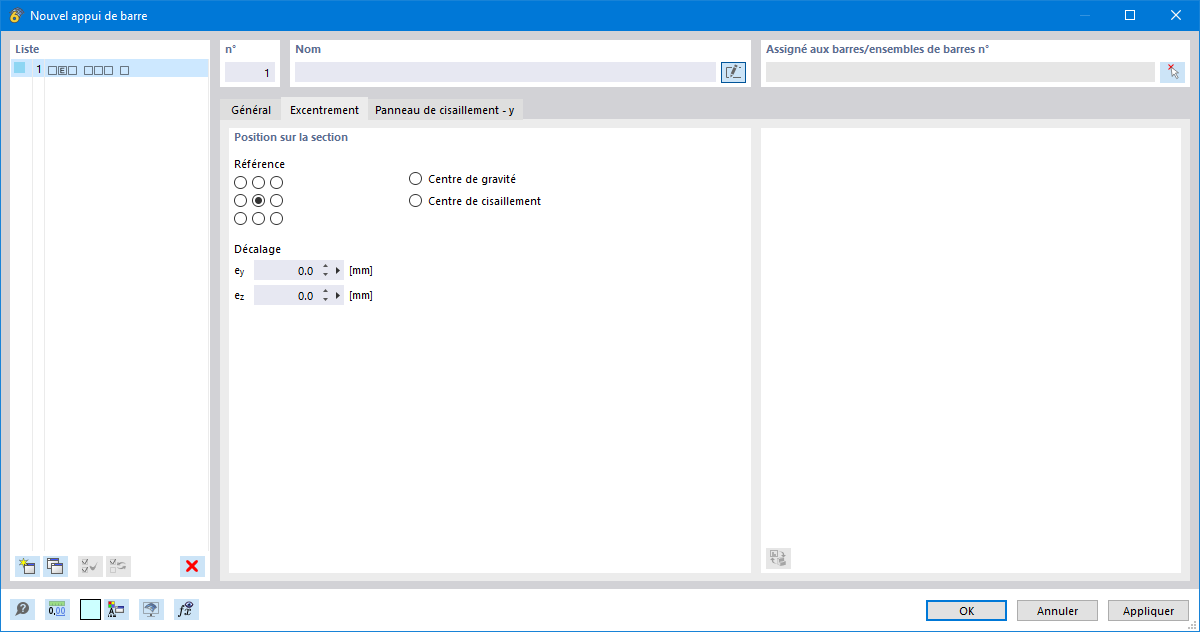The height and width of the screenshot is (632, 1200).
Task: Select the center reference radio button
Action: [258, 200]
